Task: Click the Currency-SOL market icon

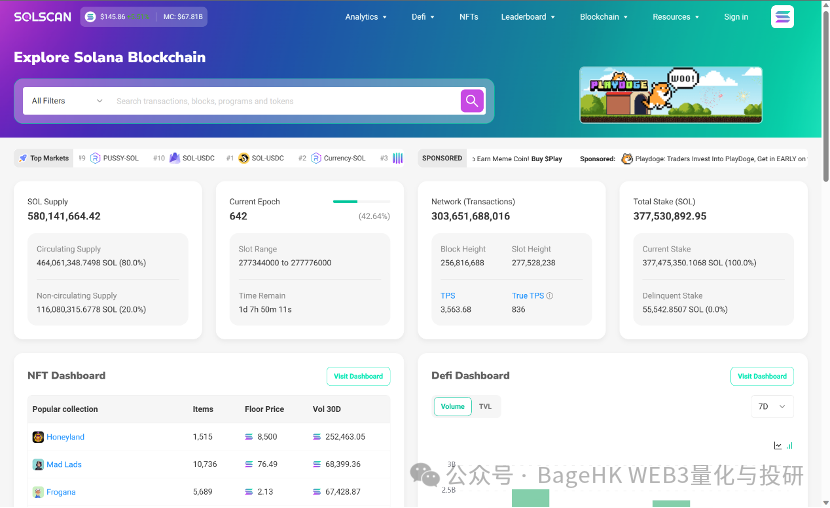Action: point(316,158)
